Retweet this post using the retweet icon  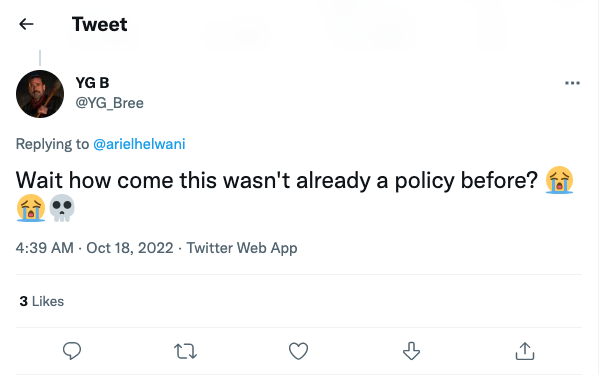tap(186, 351)
